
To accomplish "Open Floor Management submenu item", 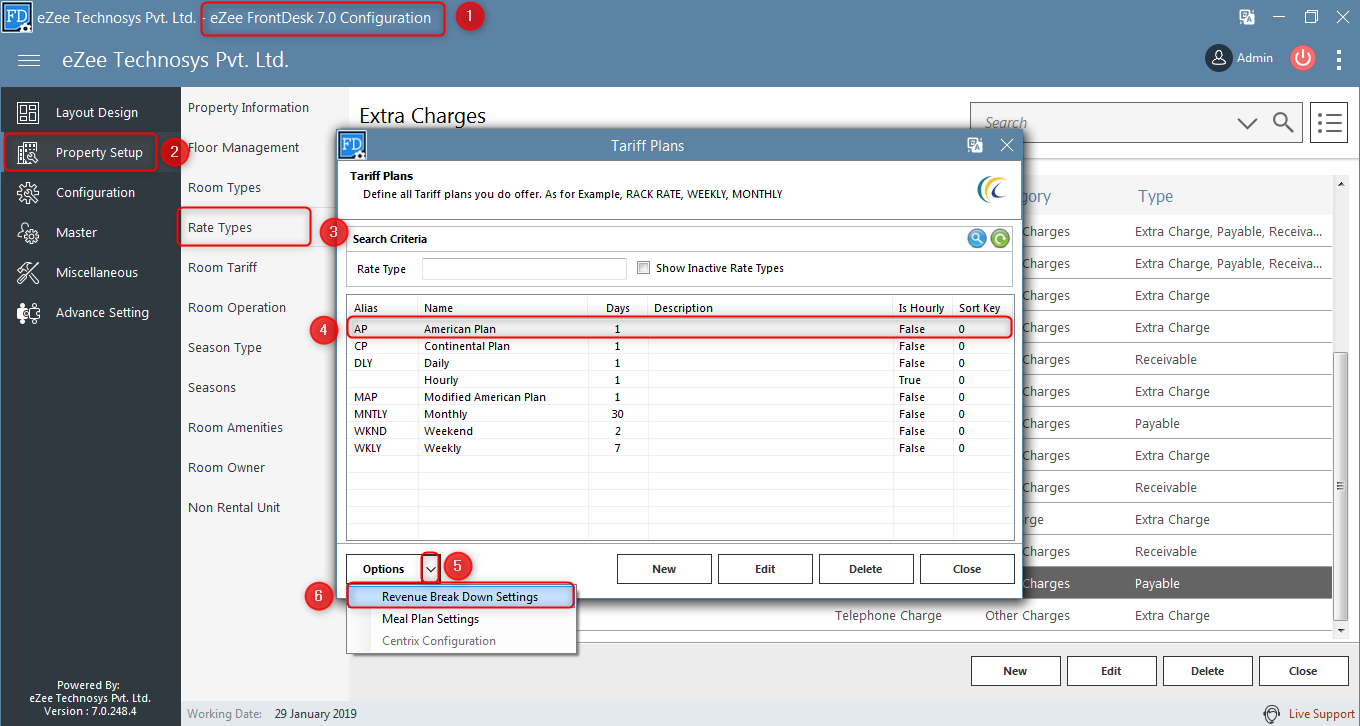I will [x=244, y=148].
